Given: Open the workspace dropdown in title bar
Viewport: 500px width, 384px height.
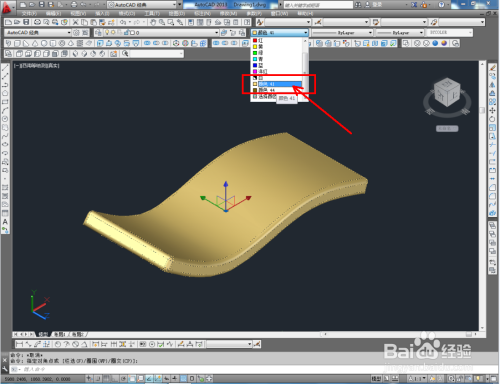Looking at the screenshot, I should 143,5.
